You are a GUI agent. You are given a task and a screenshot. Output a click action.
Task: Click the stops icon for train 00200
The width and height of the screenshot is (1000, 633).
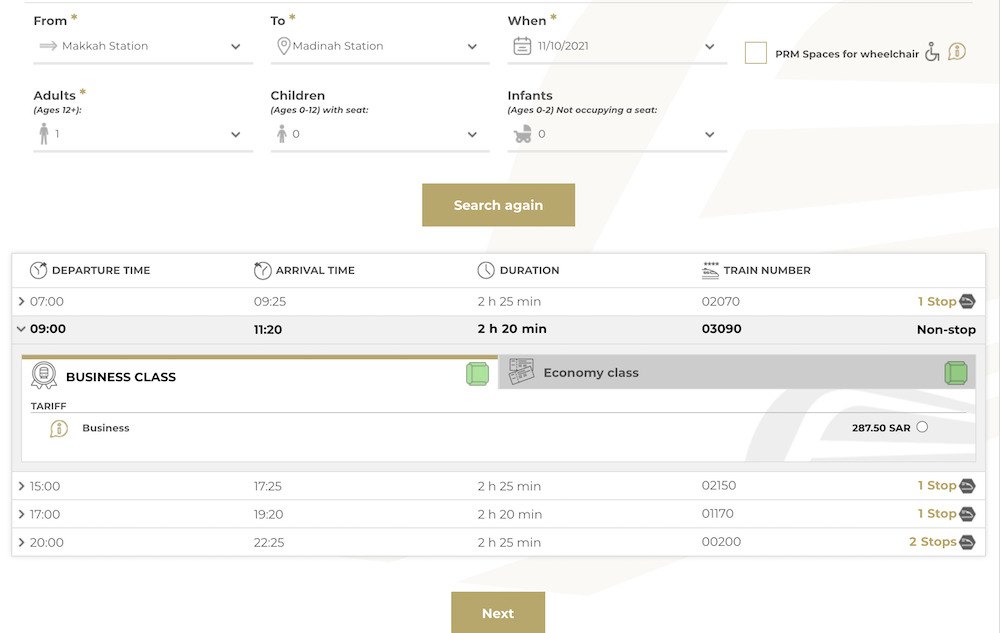click(967, 542)
